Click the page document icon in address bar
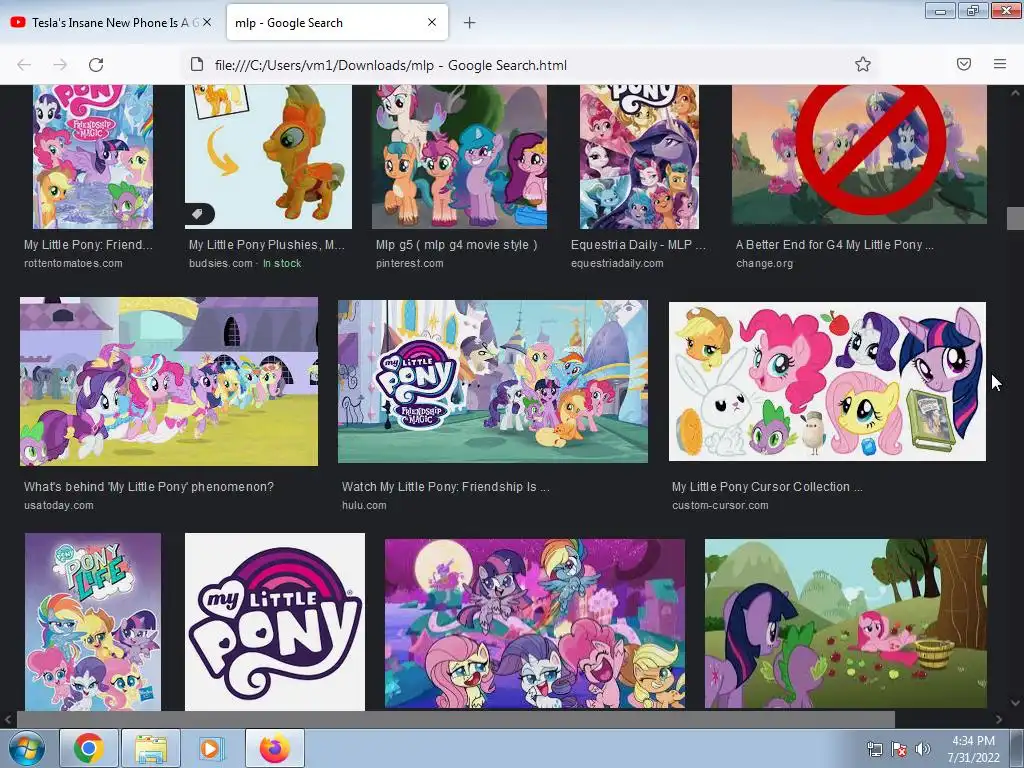Screen dimensions: 1024x768 tap(197, 64)
